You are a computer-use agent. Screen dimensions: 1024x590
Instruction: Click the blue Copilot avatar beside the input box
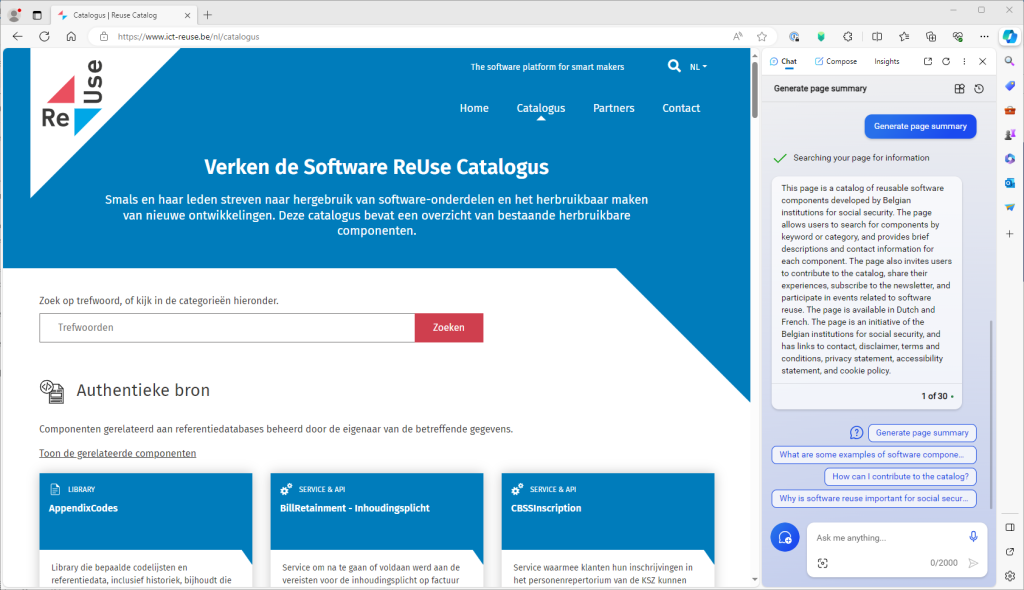click(785, 537)
